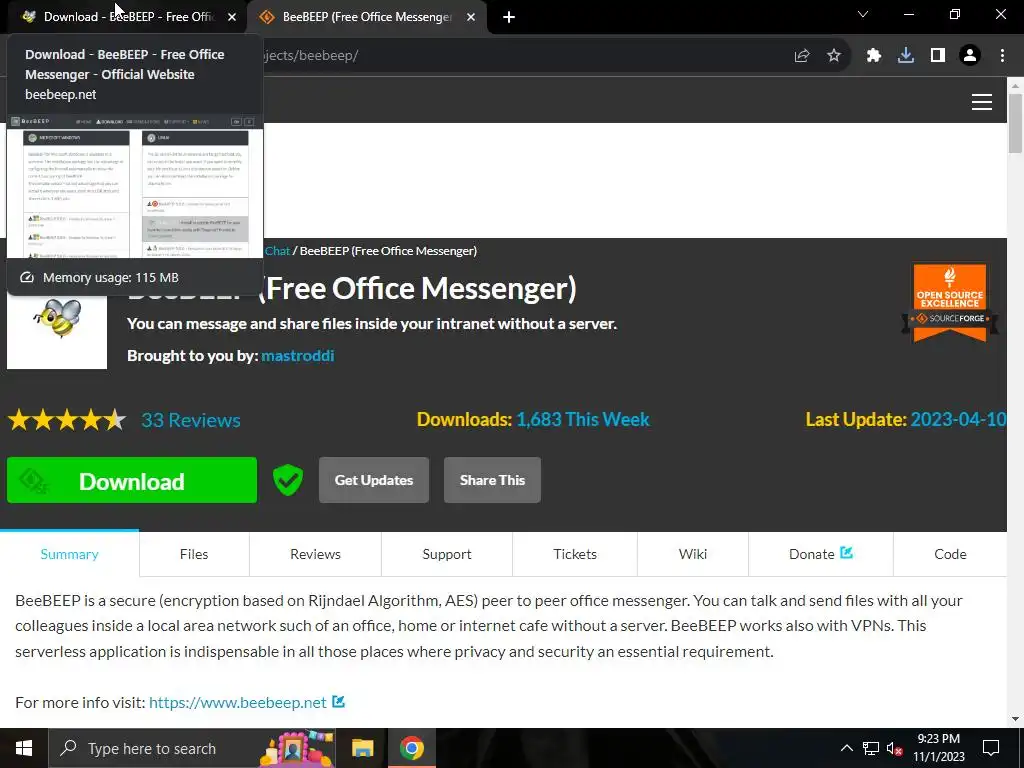Click the Open Source Excellence badge
This screenshot has height=768, width=1024.
[950, 303]
